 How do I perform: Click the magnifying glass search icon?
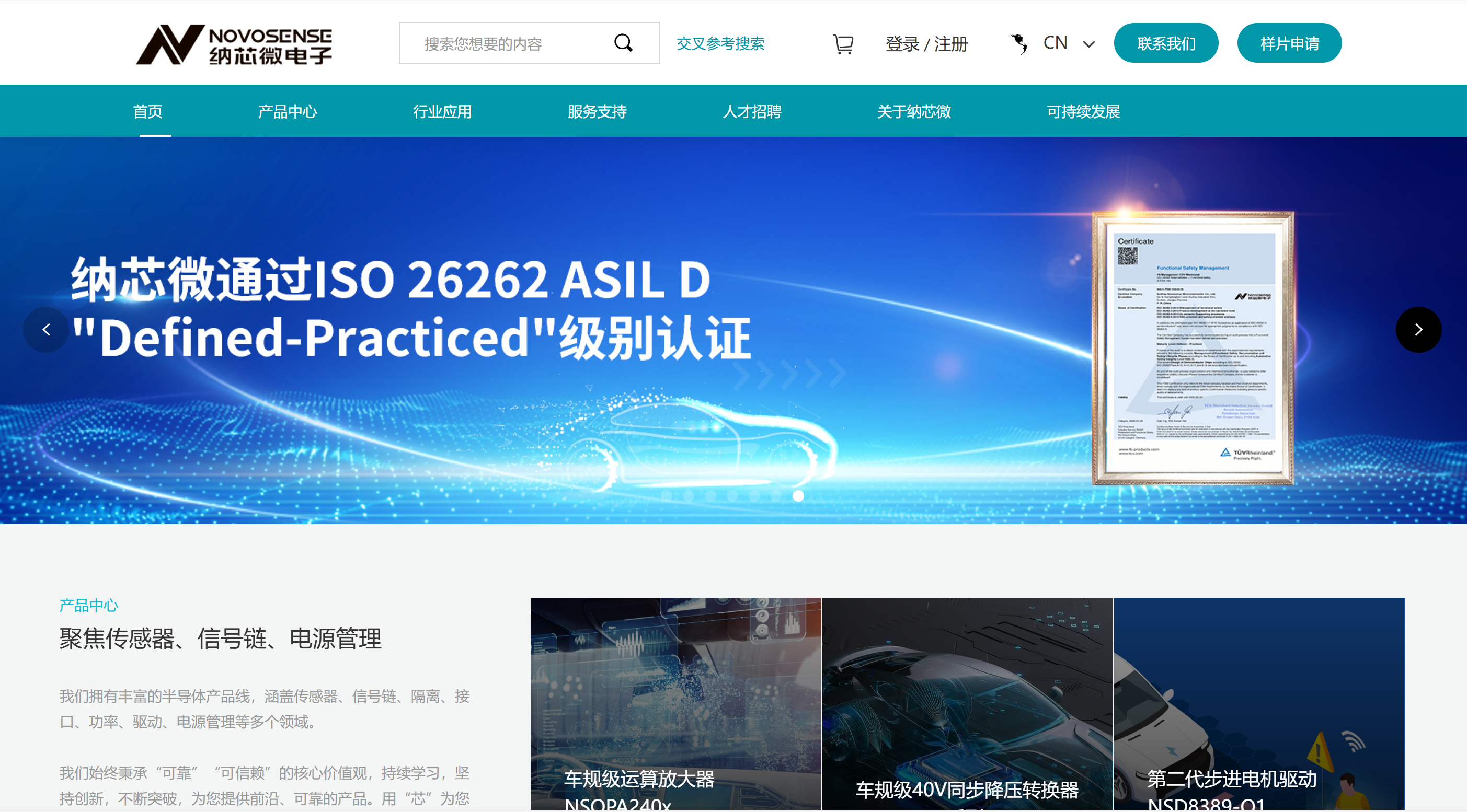coord(624,43)
